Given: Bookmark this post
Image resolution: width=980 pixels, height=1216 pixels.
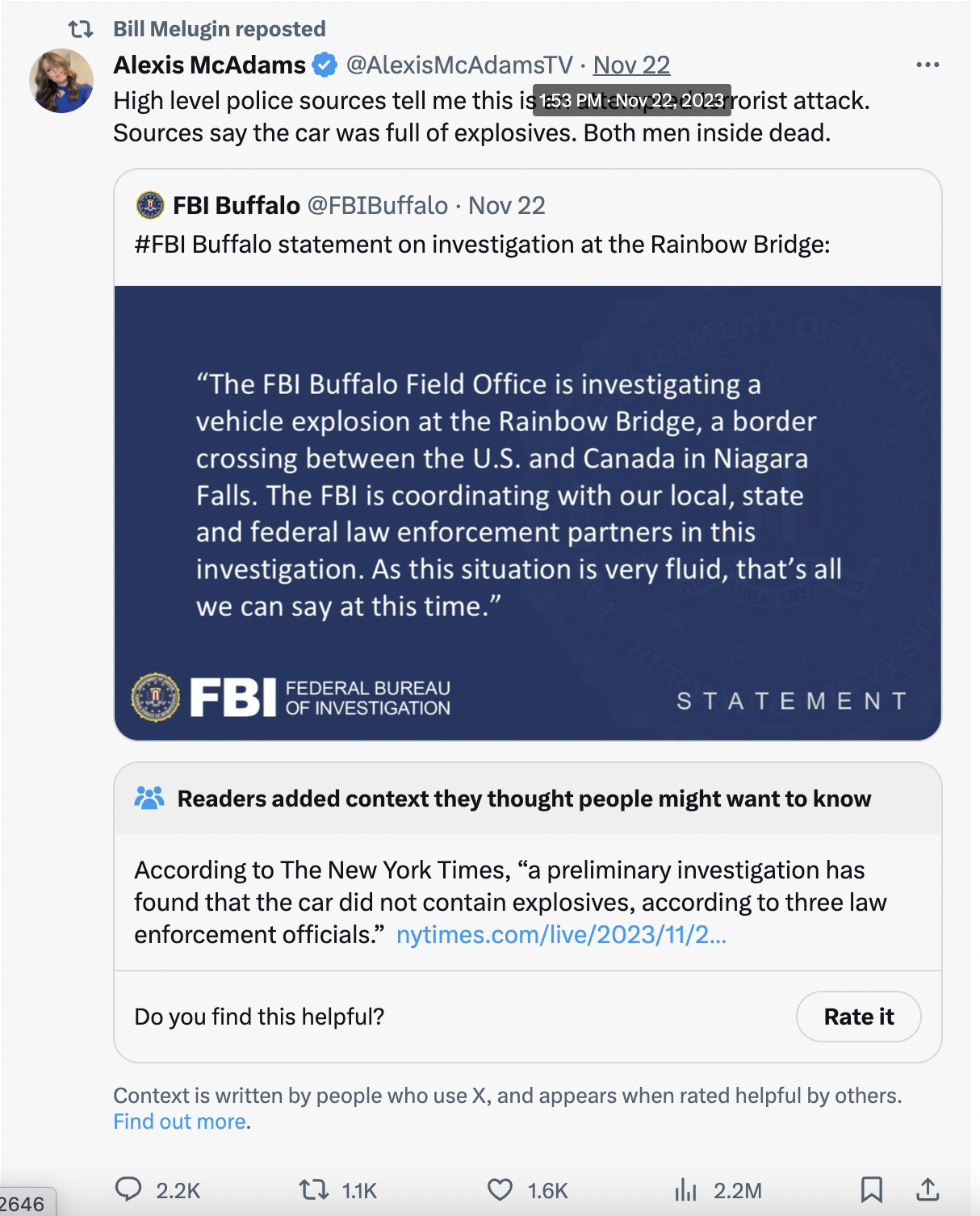Looking at the screenshot, I should (871, 1189).
